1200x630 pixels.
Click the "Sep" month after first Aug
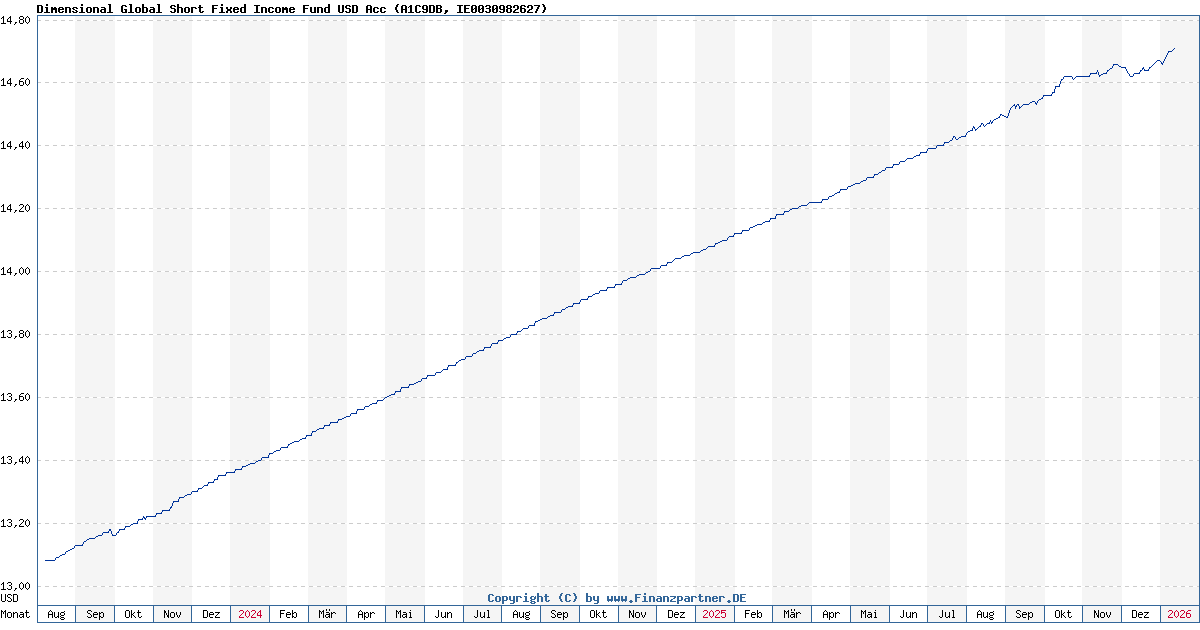click(x=95, y=614)
